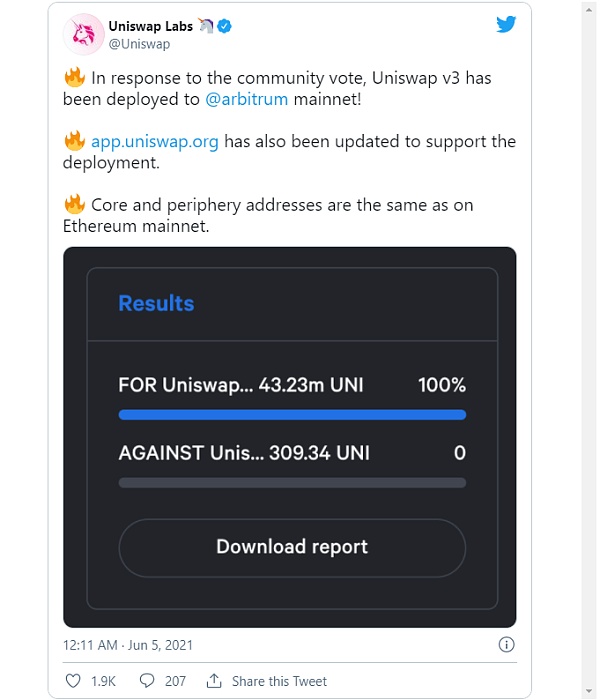Click the tweet timestamp Jun 5, 2021
Viewport: 600px width, 700px height.
click(128, 645)
